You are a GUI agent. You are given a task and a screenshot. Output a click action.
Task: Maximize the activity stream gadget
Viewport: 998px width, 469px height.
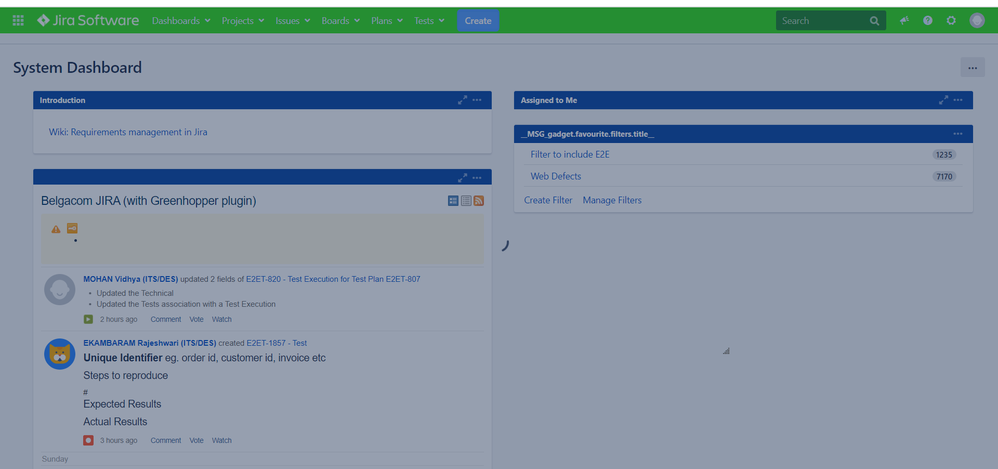(463, 178)
